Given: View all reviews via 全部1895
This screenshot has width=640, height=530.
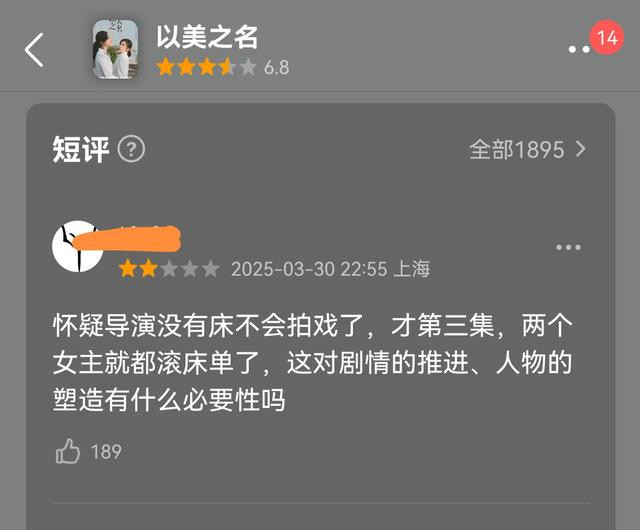Looking at the screenshot, I should pyautogui.click(x=517, y=149).
